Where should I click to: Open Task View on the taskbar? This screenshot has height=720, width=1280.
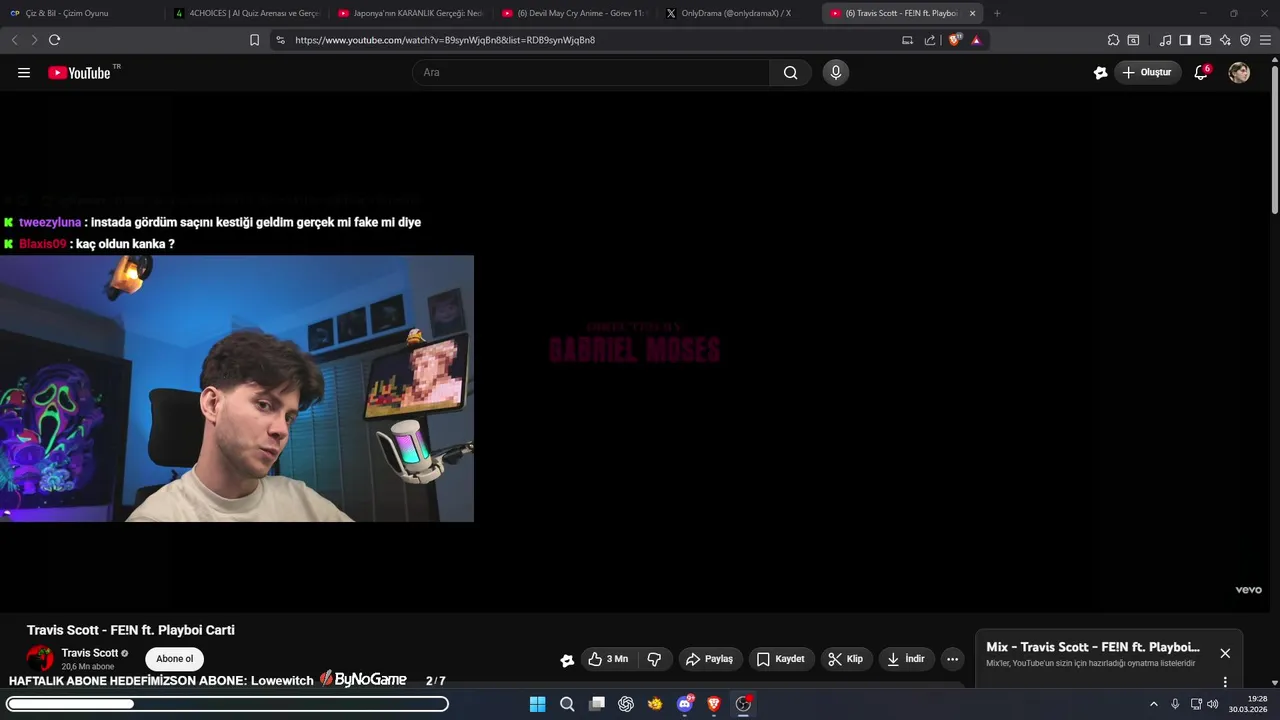(597, 704)
